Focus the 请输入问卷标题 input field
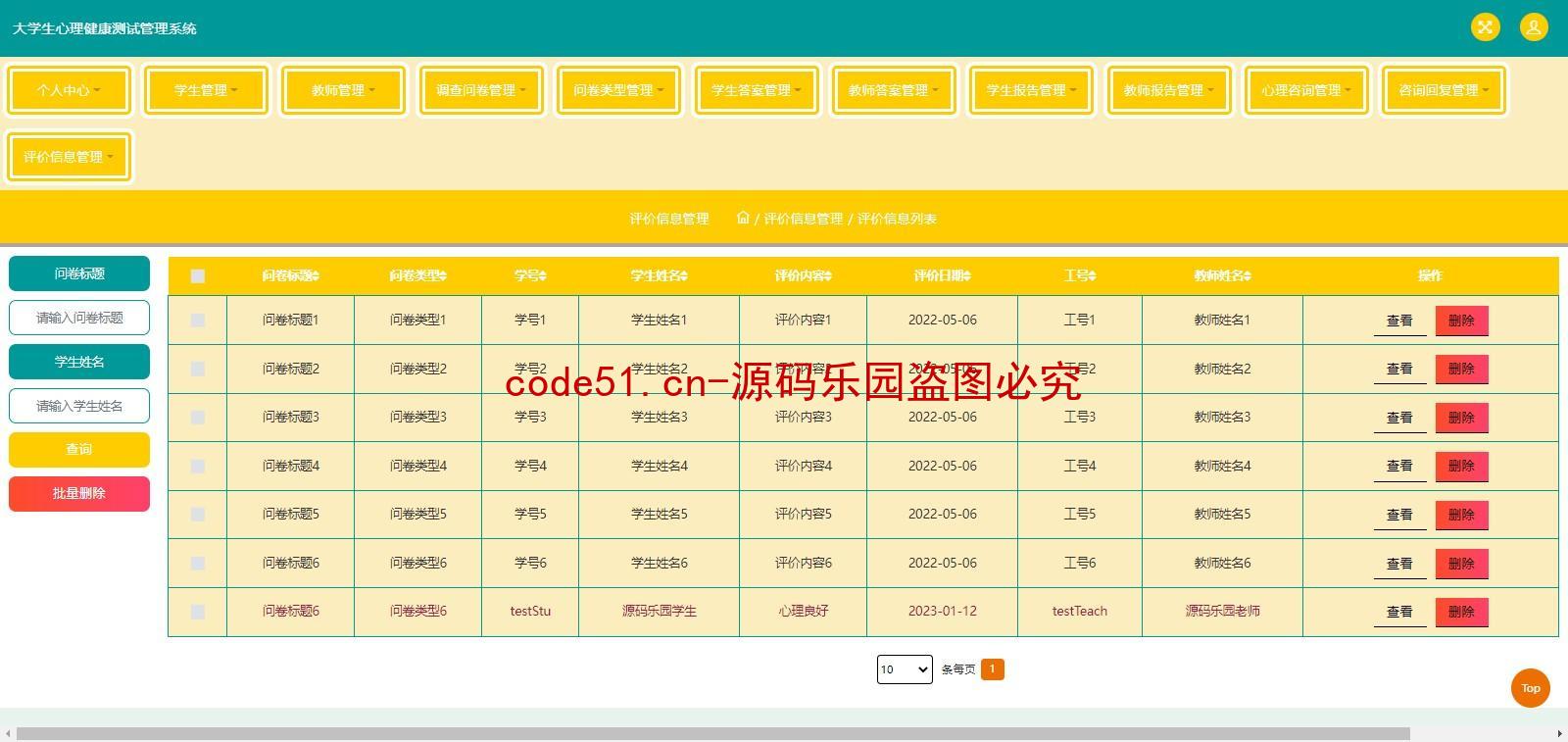 (79, 318)
